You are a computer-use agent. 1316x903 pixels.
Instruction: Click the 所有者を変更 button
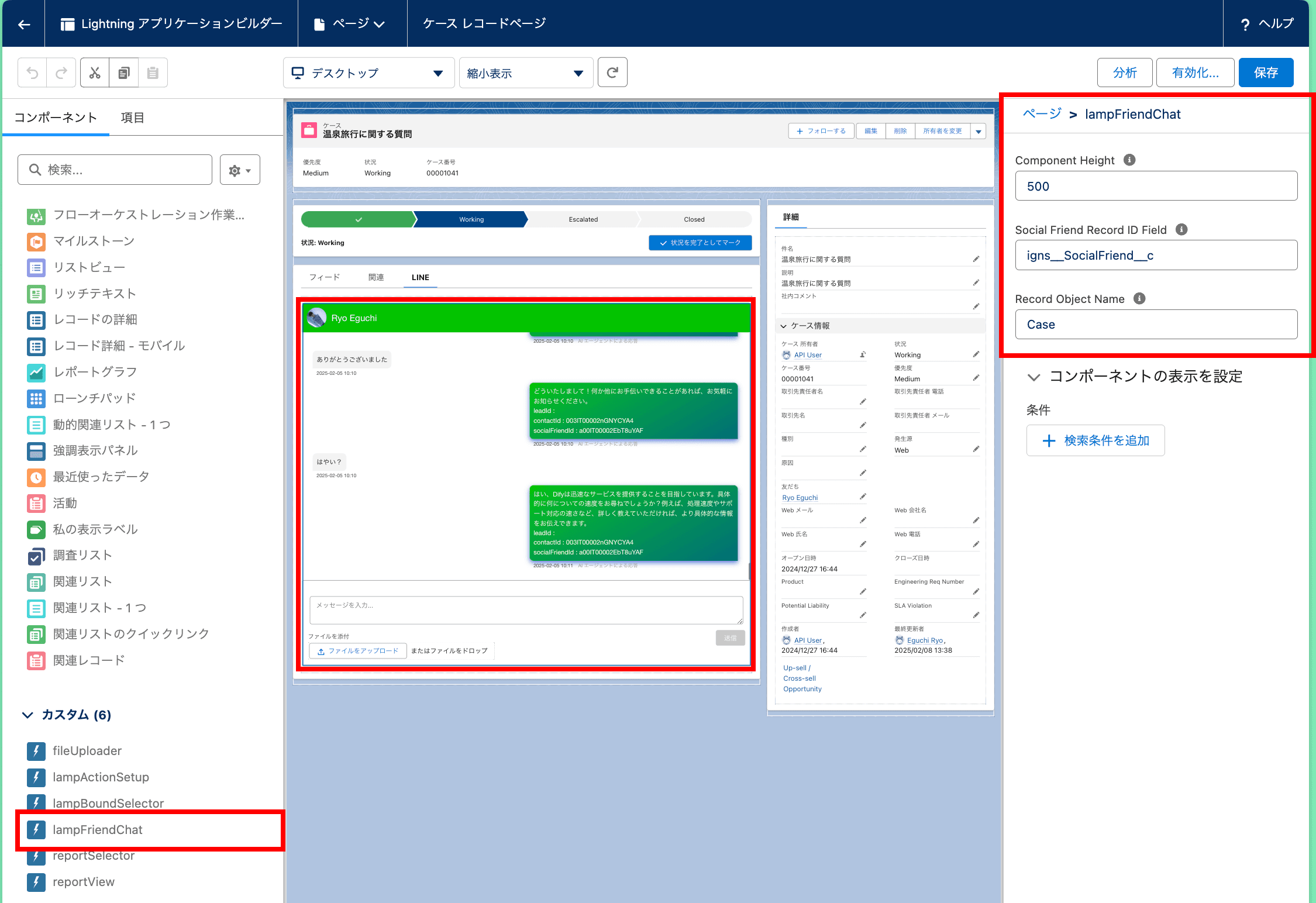(x=942, y=131)
